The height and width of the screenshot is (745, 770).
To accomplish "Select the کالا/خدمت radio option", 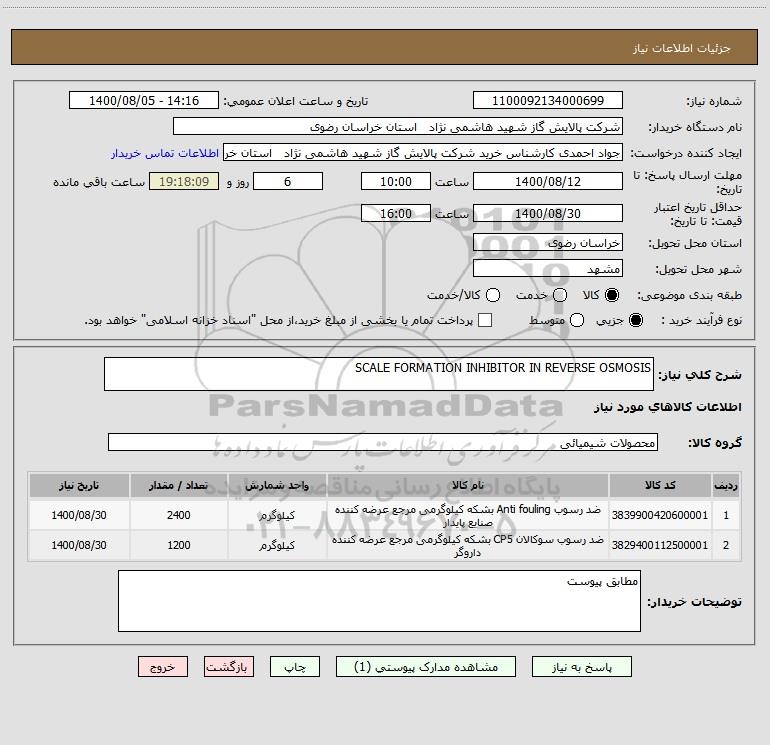I will tap(493, 295).
